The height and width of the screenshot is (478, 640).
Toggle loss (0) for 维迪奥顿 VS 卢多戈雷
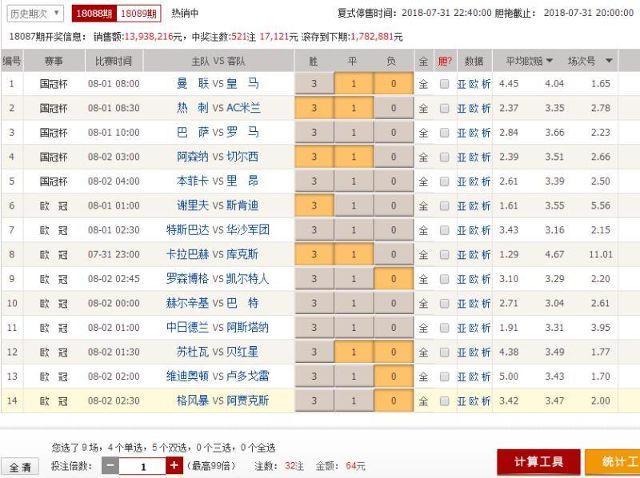click(393, 376)
